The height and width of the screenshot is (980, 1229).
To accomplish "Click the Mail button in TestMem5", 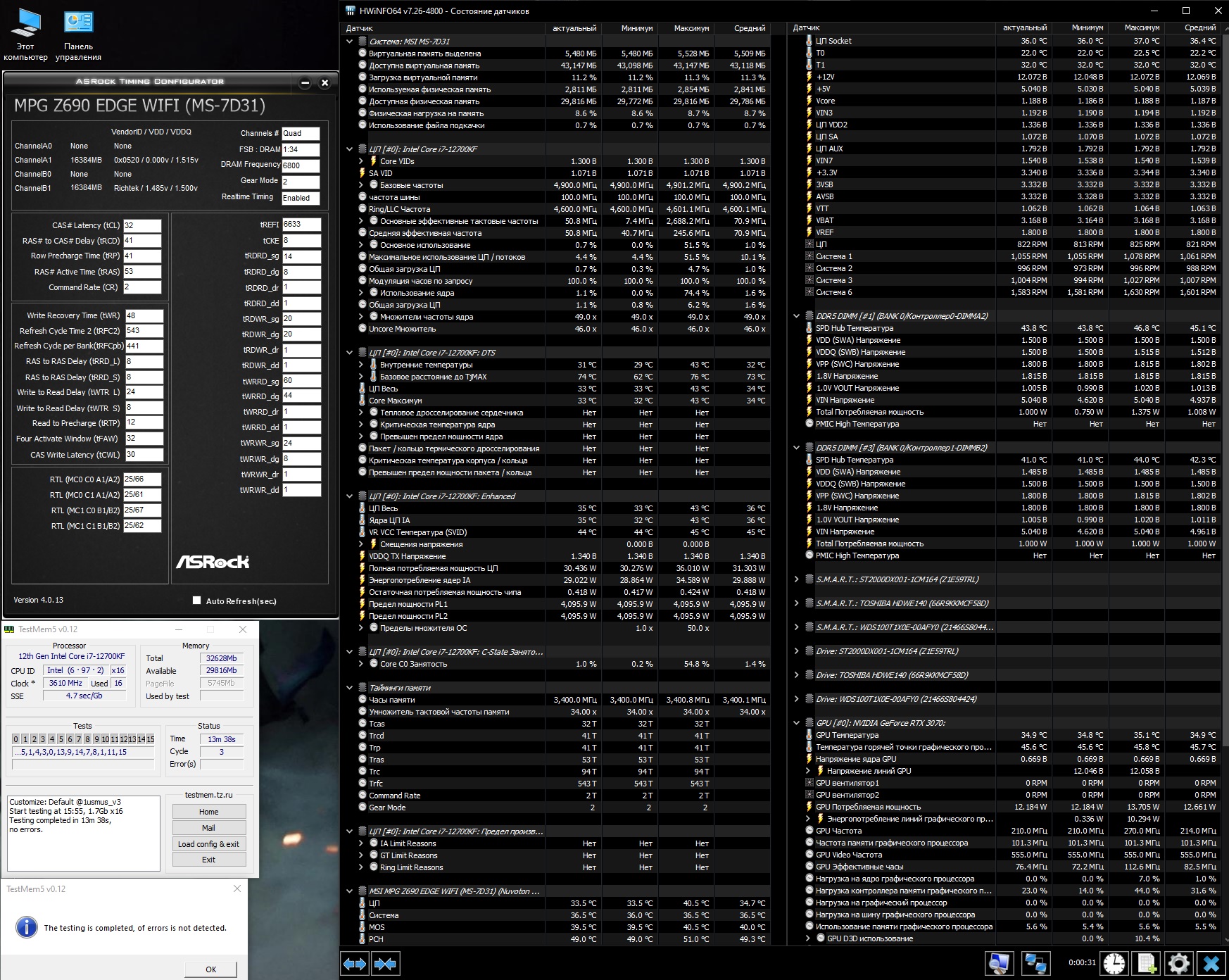I will [209, 828].
